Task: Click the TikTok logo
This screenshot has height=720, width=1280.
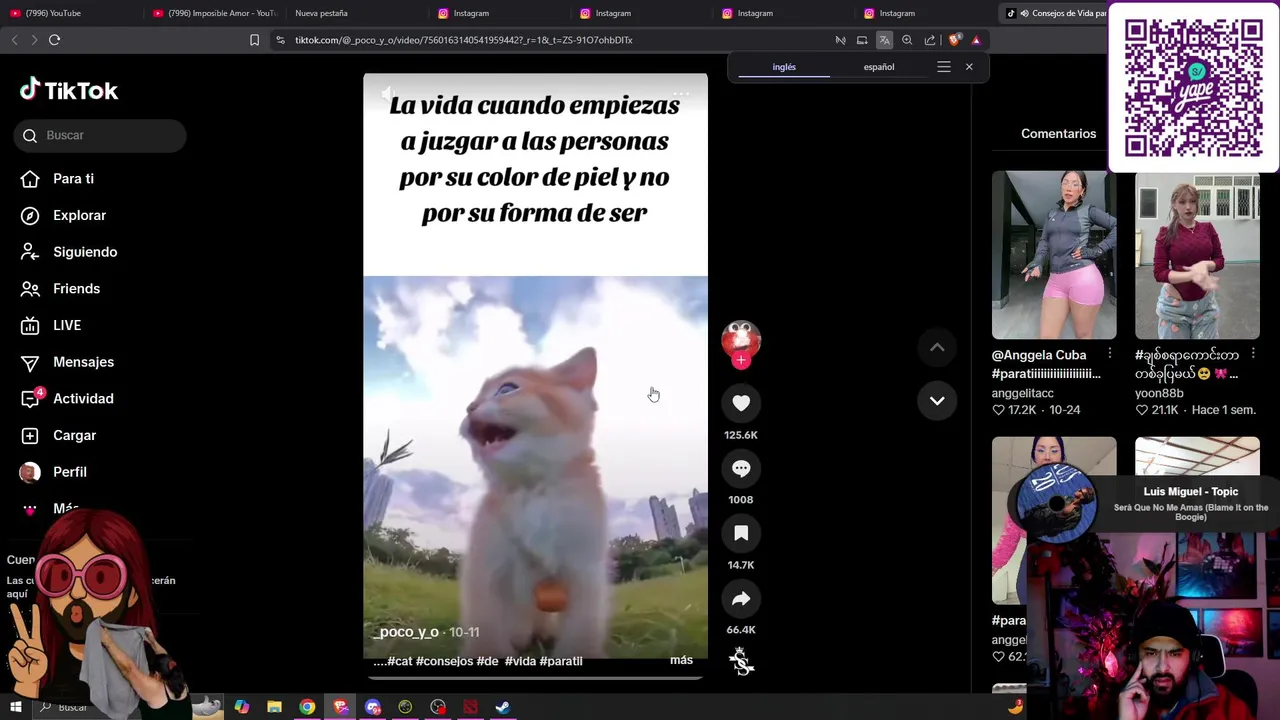Action: pyautogui.click(x=69, y=90)
